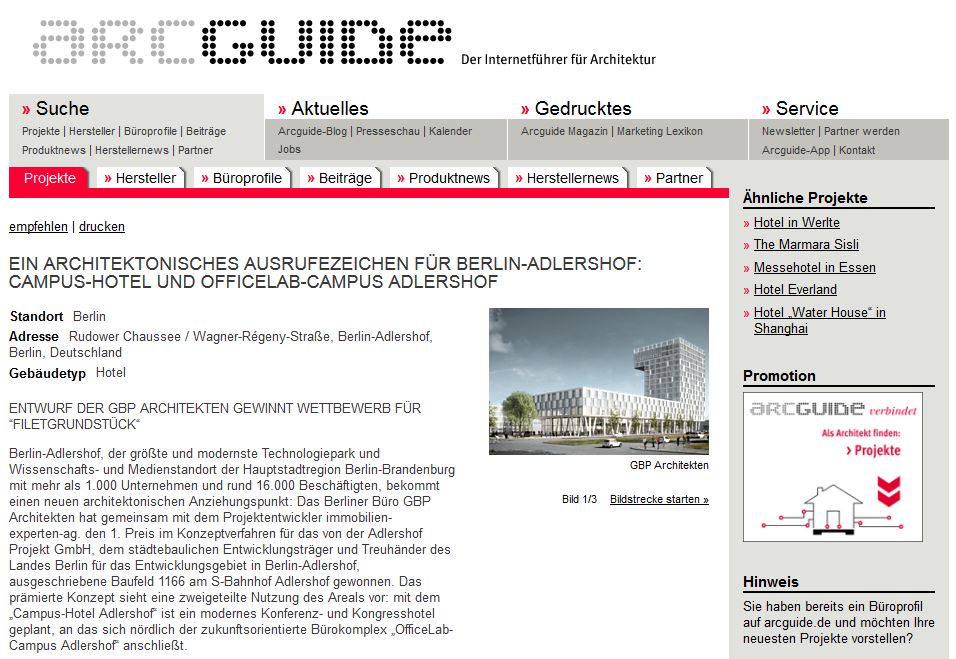Open Kontakt under Service
Image resolution: width=956 pixels, height=659 pixels.
tap(857, 150)
